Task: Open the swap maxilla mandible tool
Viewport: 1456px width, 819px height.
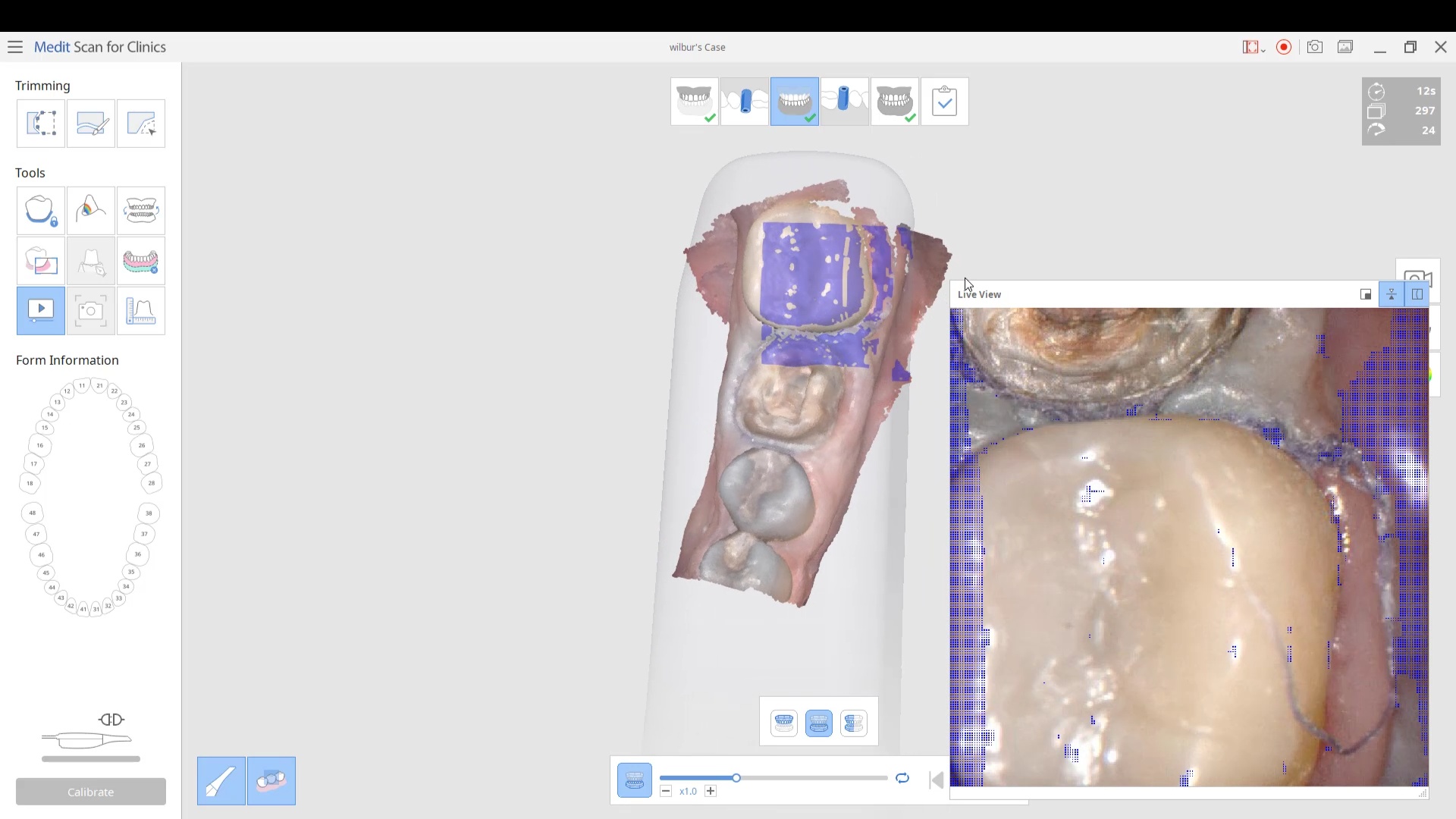Action: (x=141, y=211)
